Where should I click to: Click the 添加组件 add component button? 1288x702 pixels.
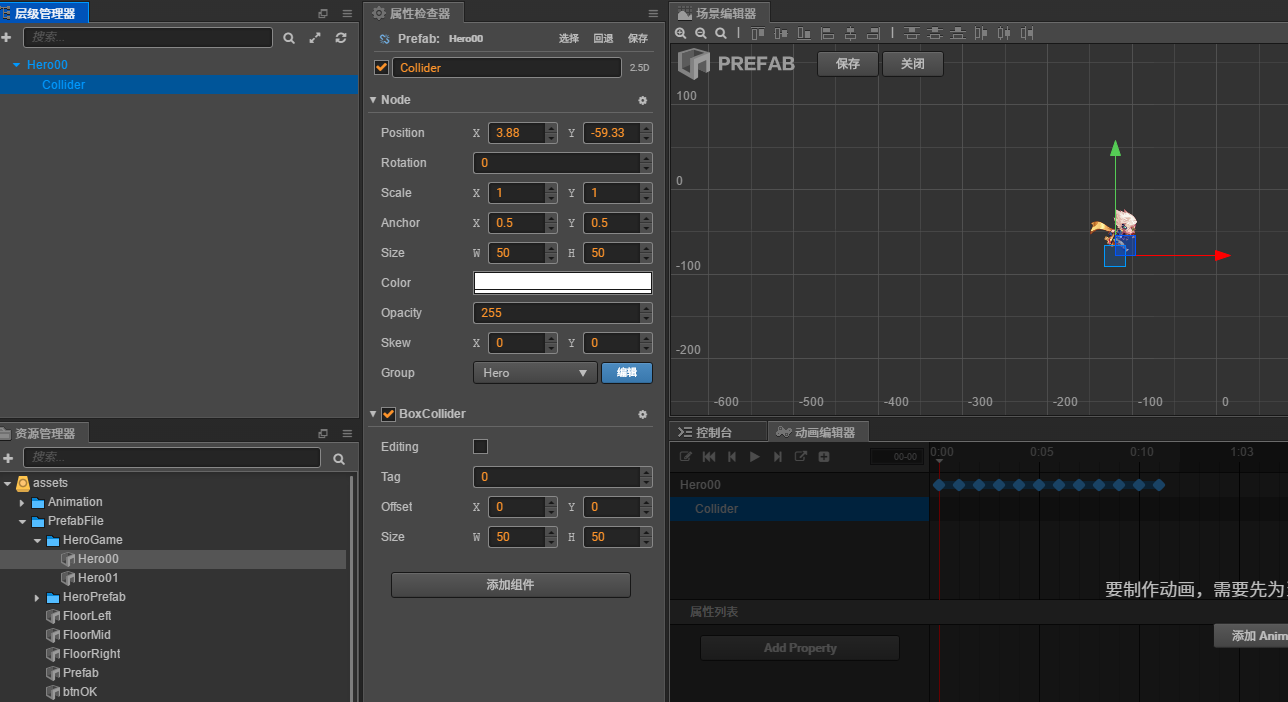pyautogui.click(x=511, y=585)
